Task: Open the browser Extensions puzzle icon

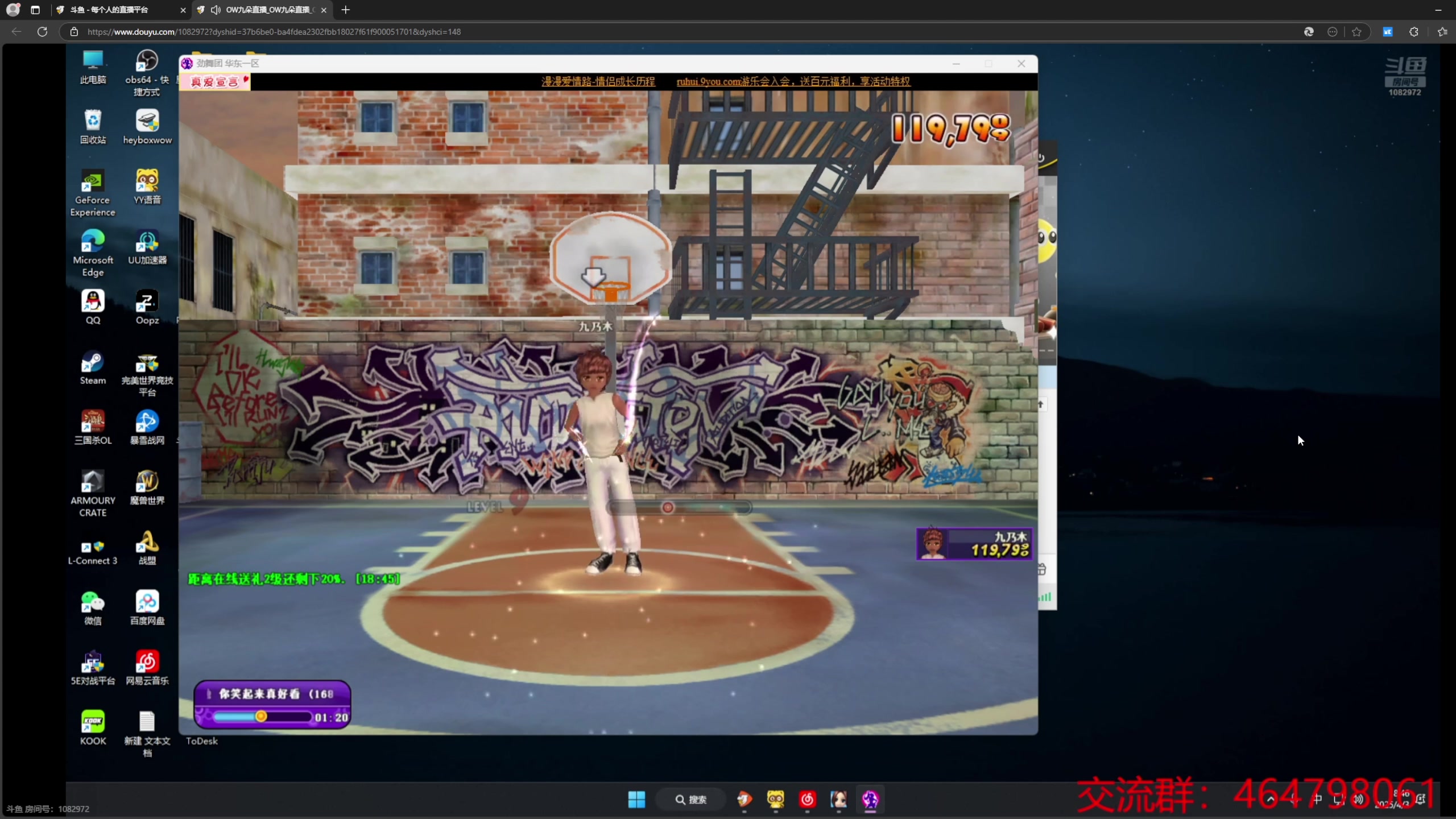Action: 1414,32
